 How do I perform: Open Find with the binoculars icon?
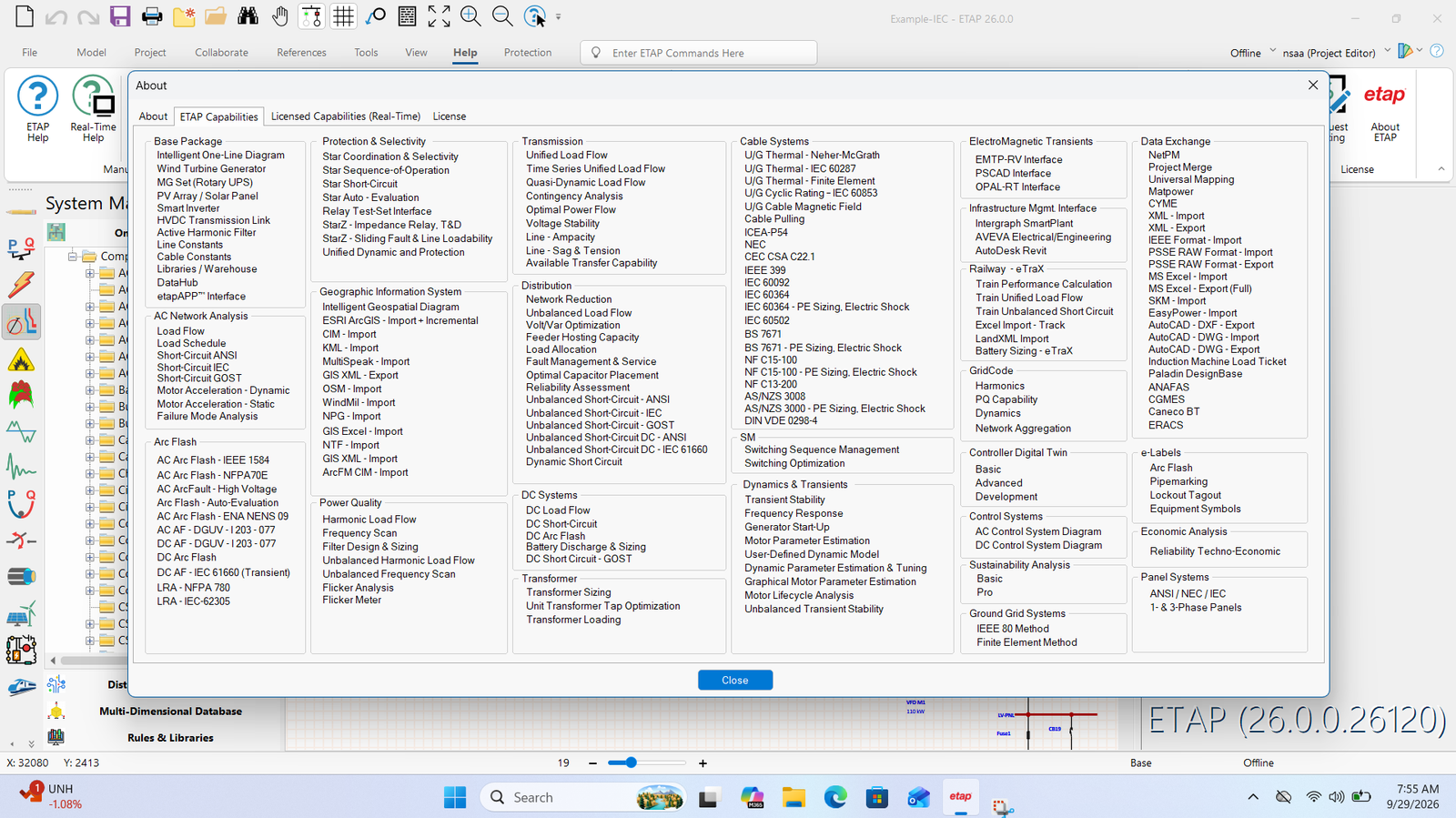[x=248, y=16]
